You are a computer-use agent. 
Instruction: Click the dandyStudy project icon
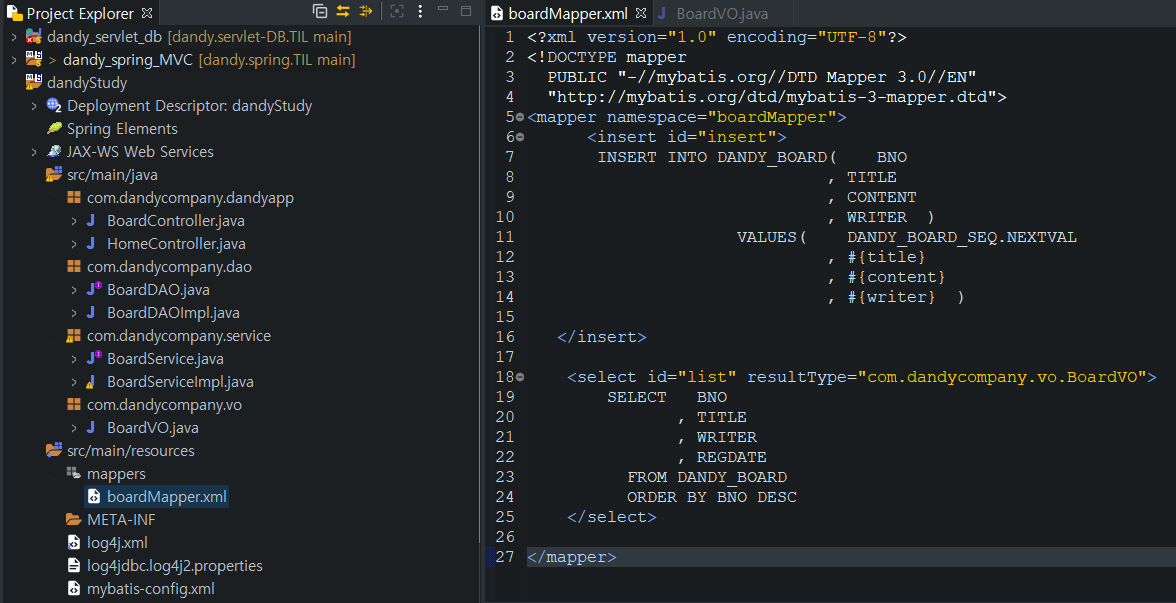pos(34,82)
